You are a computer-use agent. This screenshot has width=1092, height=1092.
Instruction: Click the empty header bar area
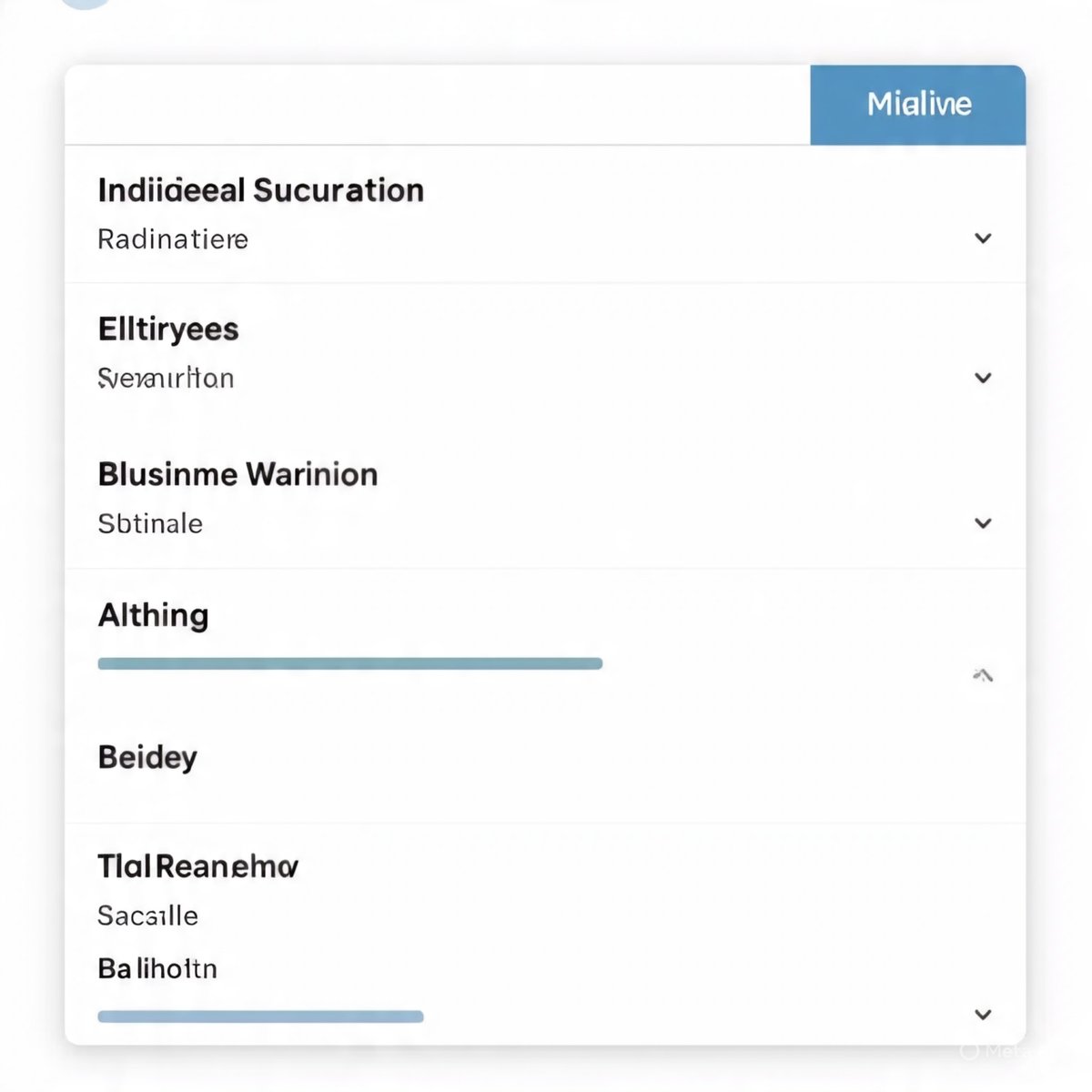(437, 105)
